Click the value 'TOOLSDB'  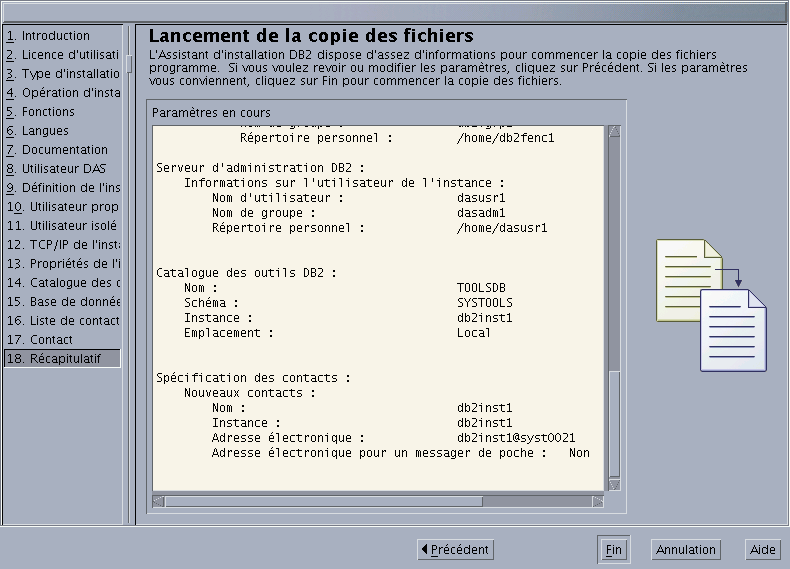click(x=481, y=288)
